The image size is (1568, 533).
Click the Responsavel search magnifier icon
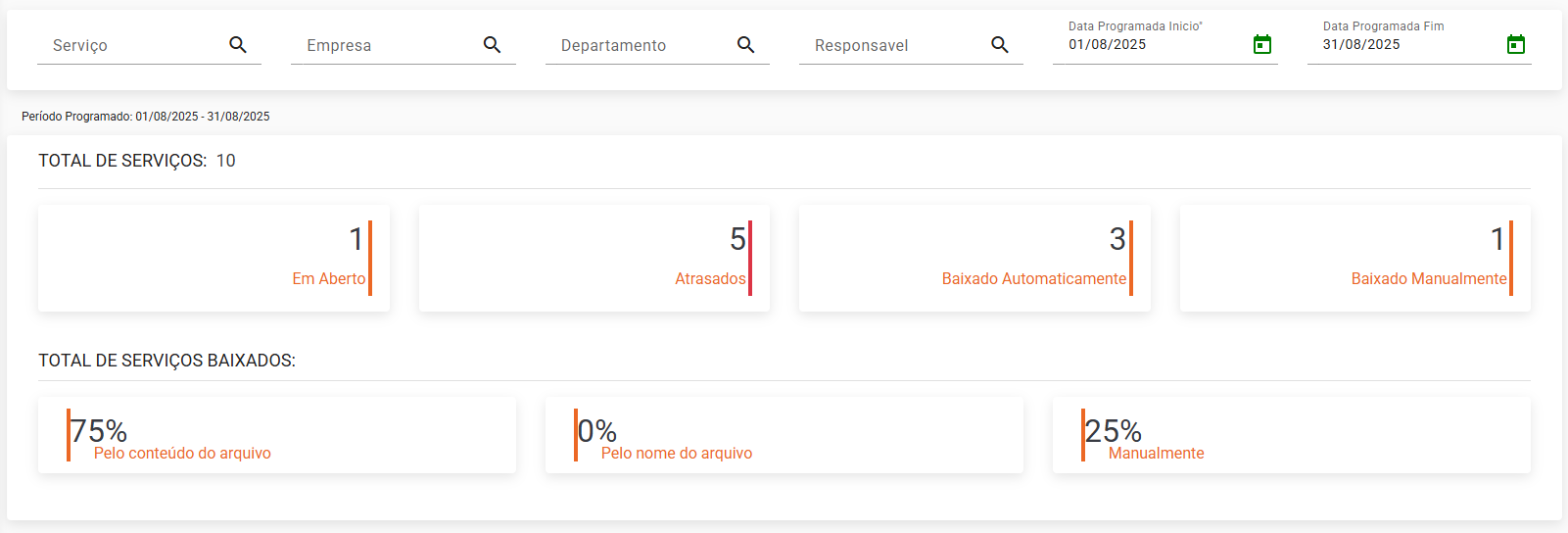coord(1000,45)
